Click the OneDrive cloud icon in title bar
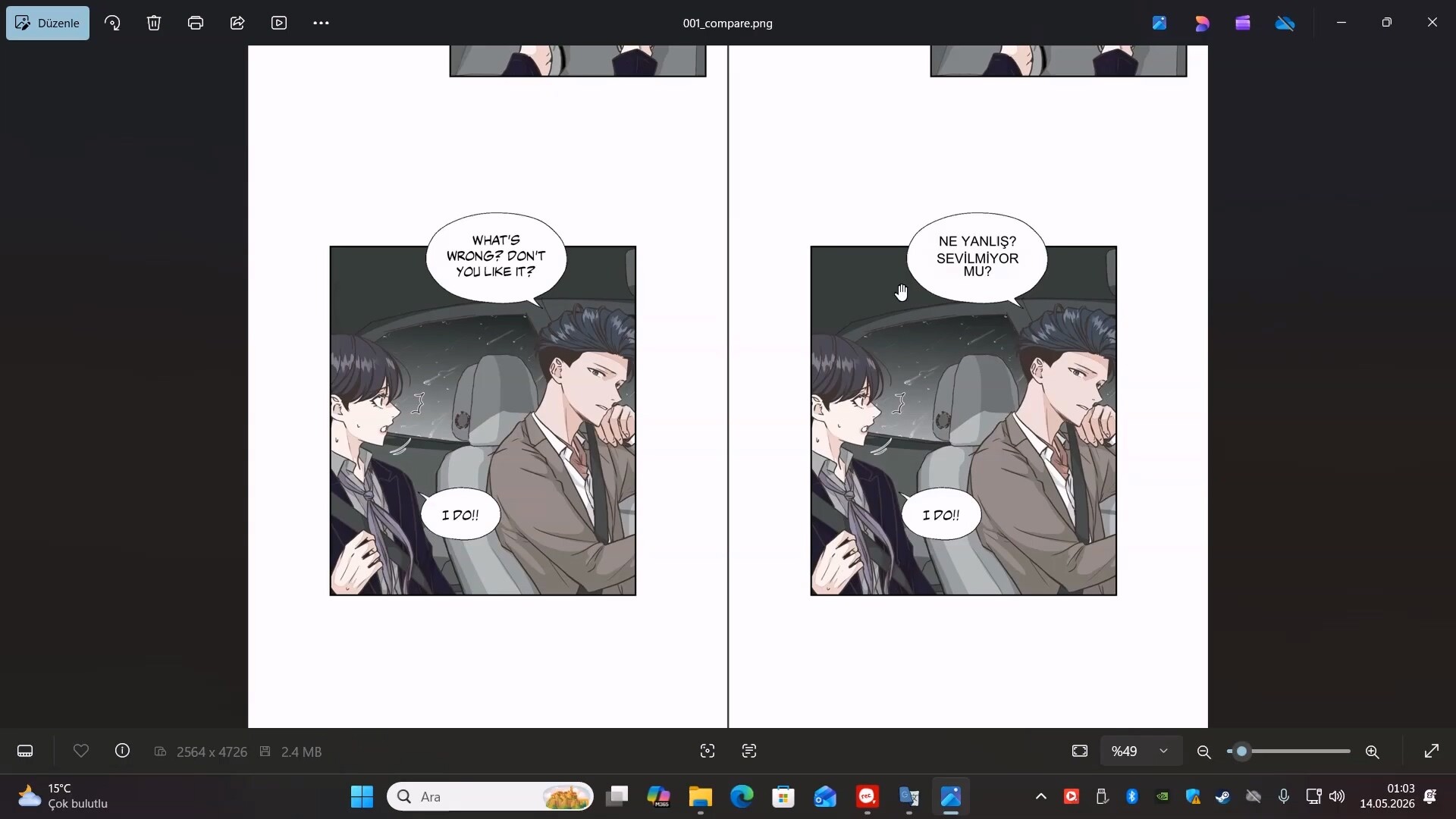Screen dimensions: 1456x819 point(1285,23)
